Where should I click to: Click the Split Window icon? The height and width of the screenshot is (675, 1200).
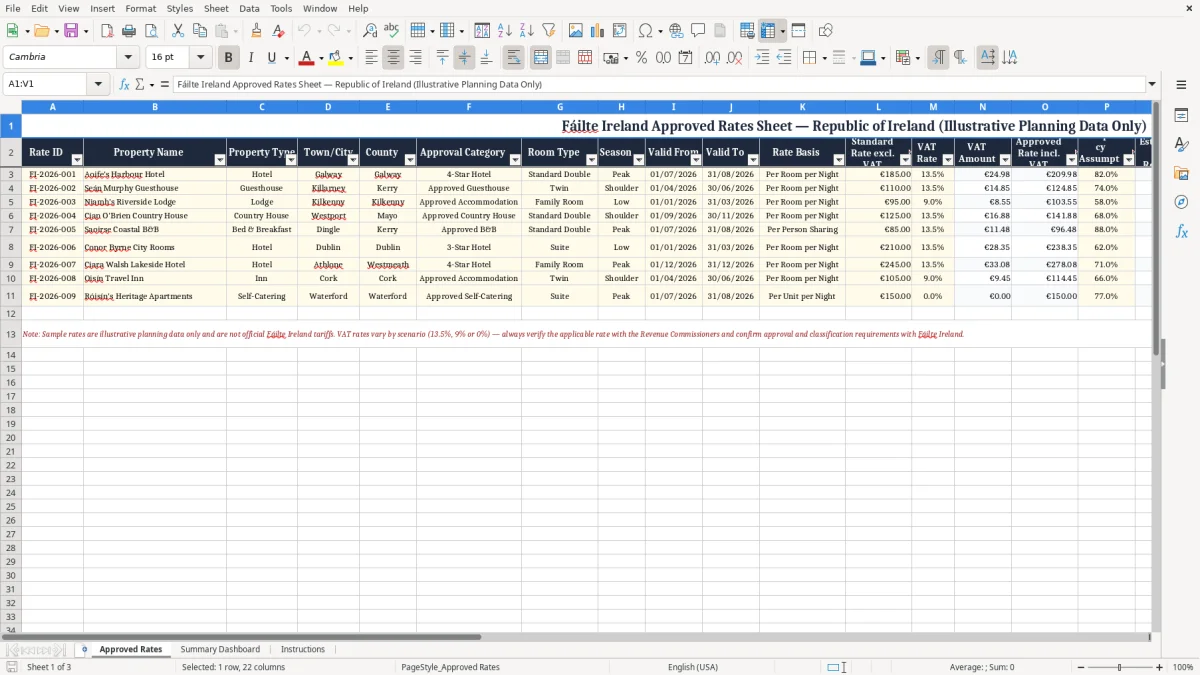click(x=799, y=31)
